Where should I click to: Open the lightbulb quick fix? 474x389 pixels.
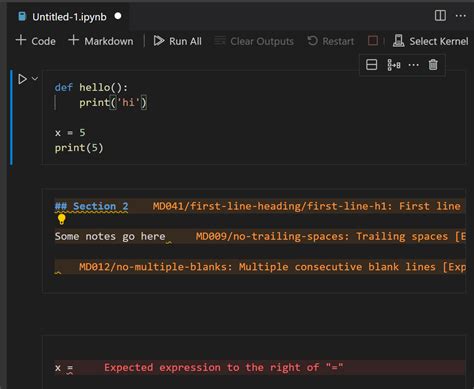(x=61, y=219)
